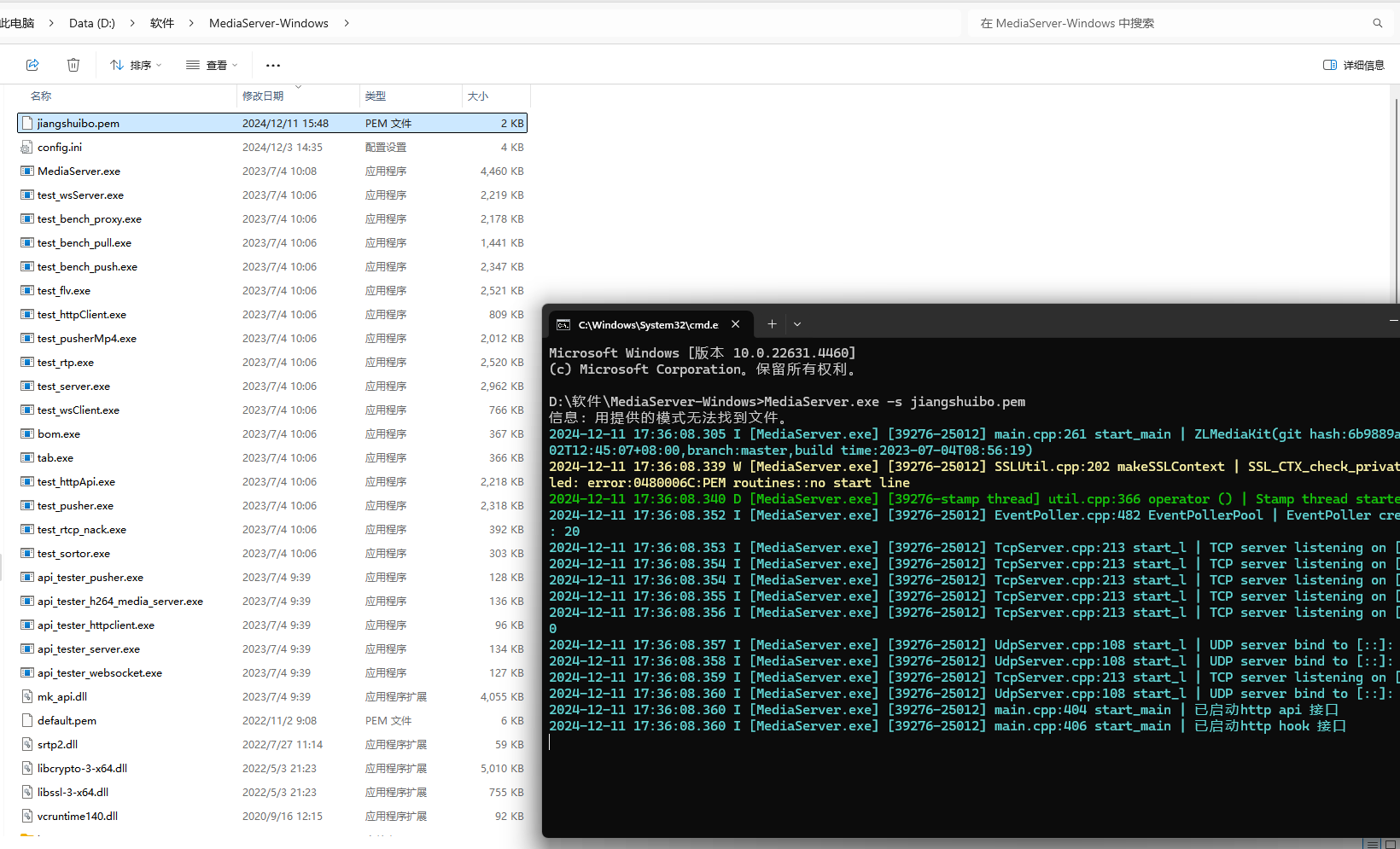Expand the sort (排序) dropdown

(135, 65)
